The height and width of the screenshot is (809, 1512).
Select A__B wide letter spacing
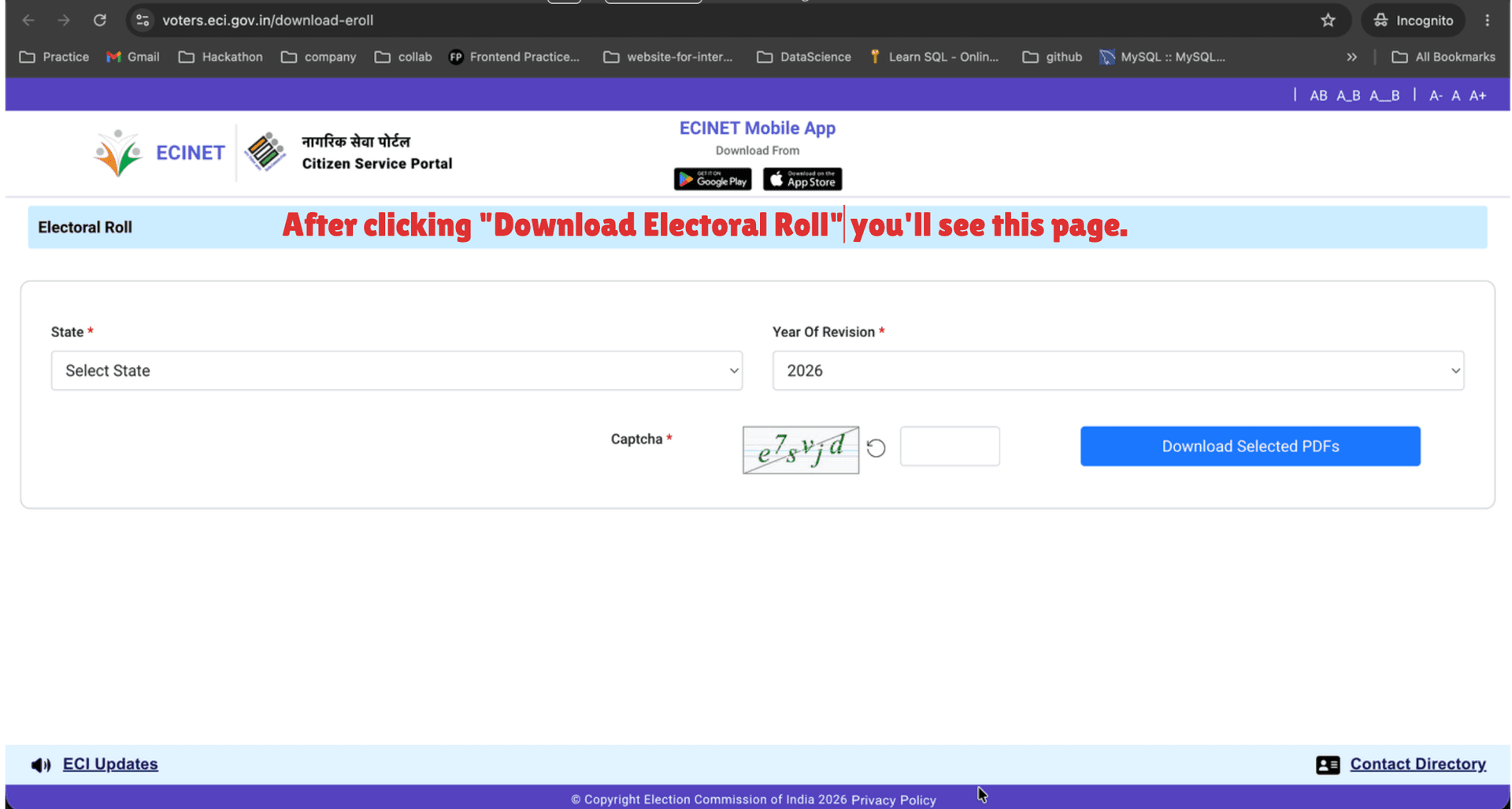tap(1384, 95)
